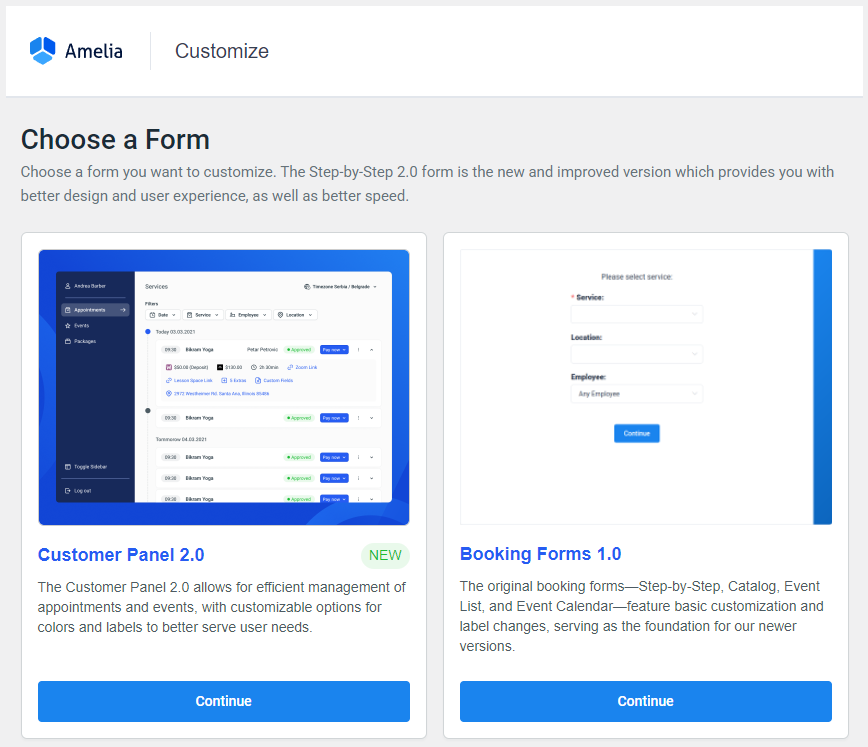Click the Andrea Barber profile icon
This screenshot has height=747, width=868.
coord(67,285)
